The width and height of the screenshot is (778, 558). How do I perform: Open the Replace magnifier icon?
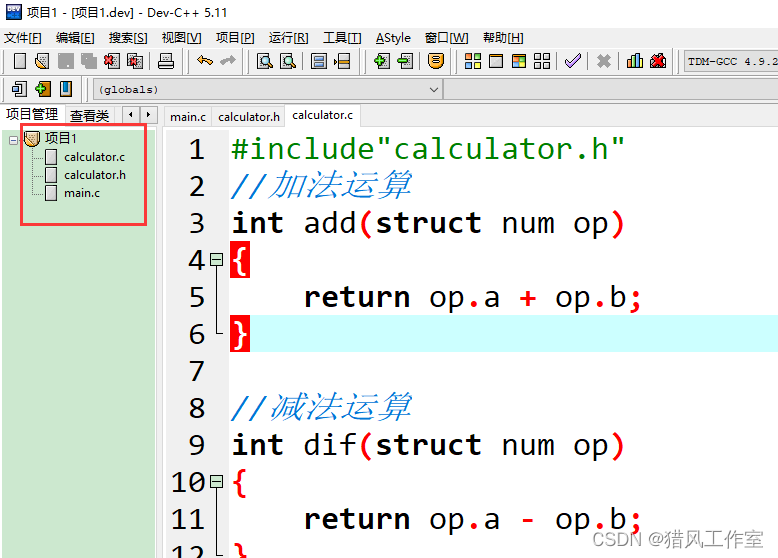point(288,61)
